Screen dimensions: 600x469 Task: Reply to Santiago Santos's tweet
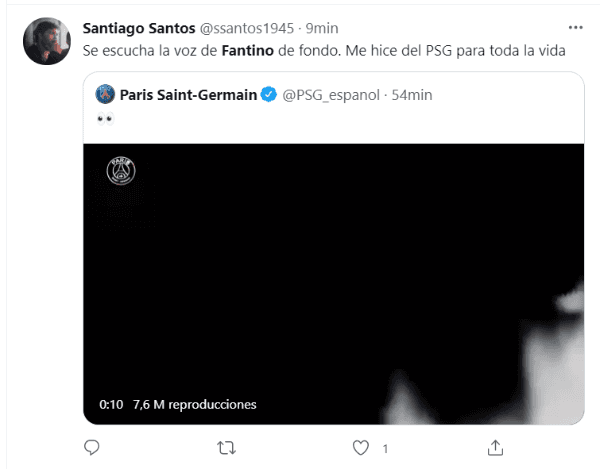(x=92, y=446)
